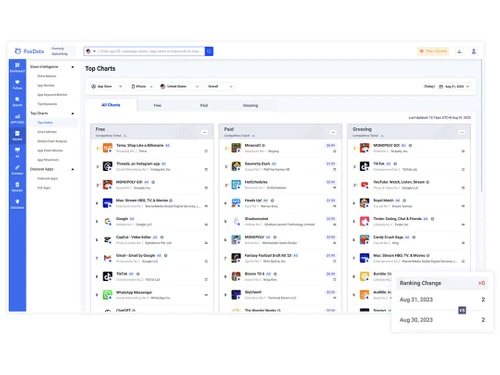500x375 pixels.
Task: Open the Follow heart icon in sidebar
Action: 17,84
